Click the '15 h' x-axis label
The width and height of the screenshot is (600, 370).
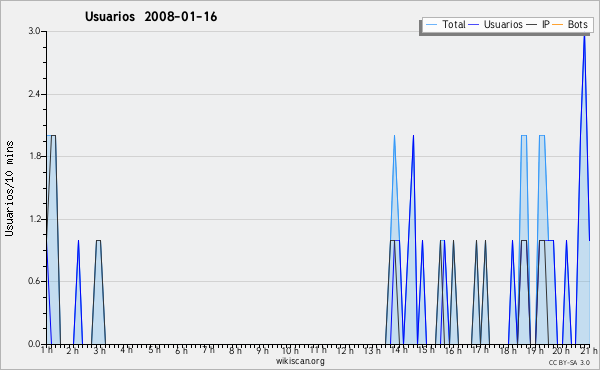[x=426, y=350]
